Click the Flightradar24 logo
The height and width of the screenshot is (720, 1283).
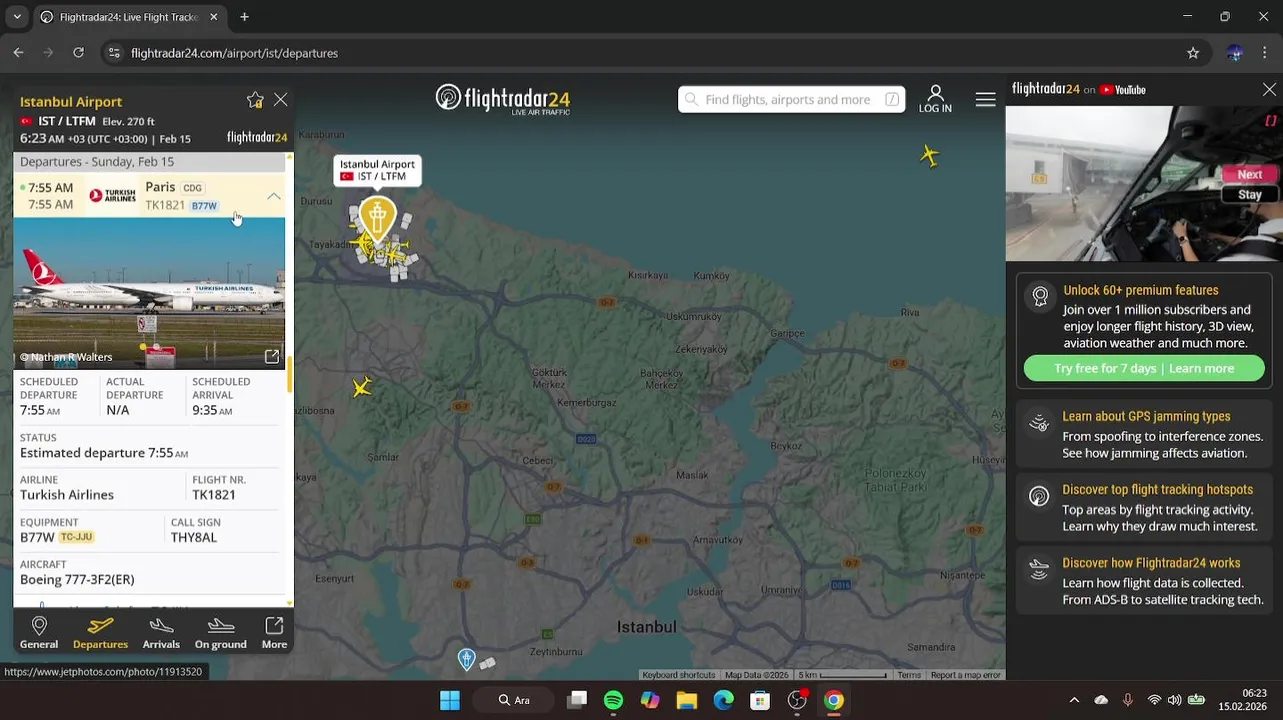pyautogui.click(x=503, y=98)
